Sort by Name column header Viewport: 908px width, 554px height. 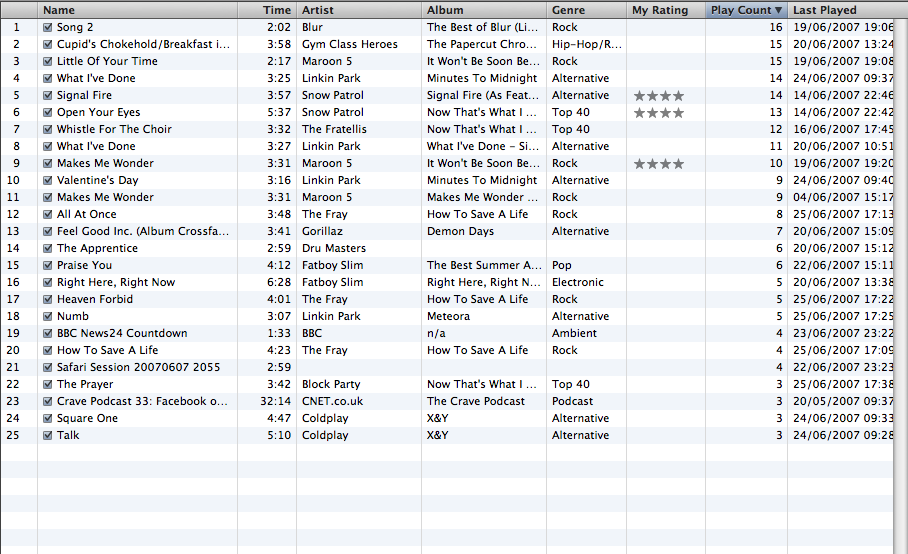[137, 10]
